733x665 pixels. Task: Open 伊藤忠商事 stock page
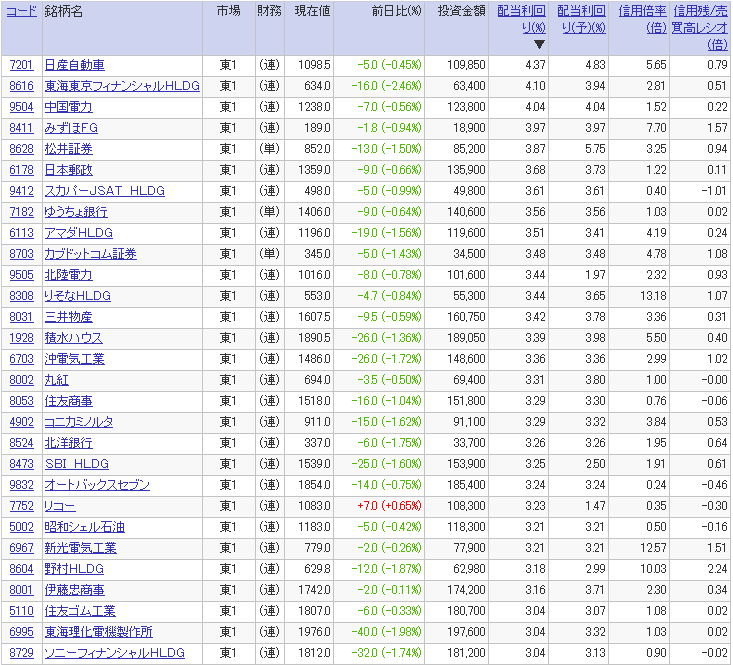74,590
